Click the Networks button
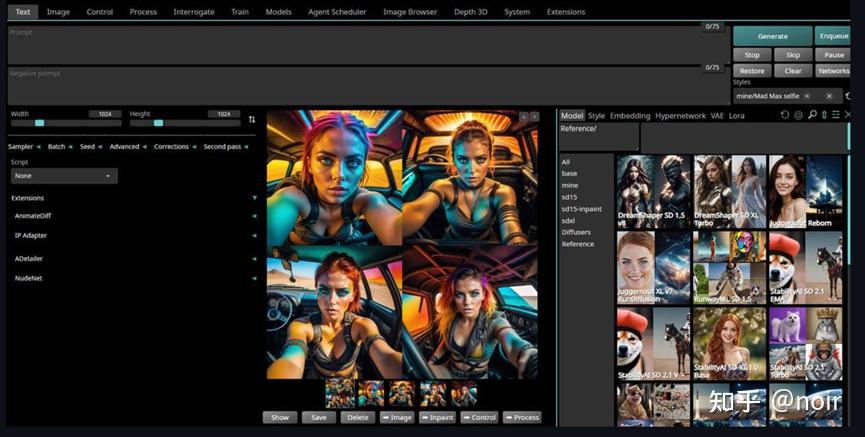The width and height of the screenshot is (865, 437). point(834,71)
